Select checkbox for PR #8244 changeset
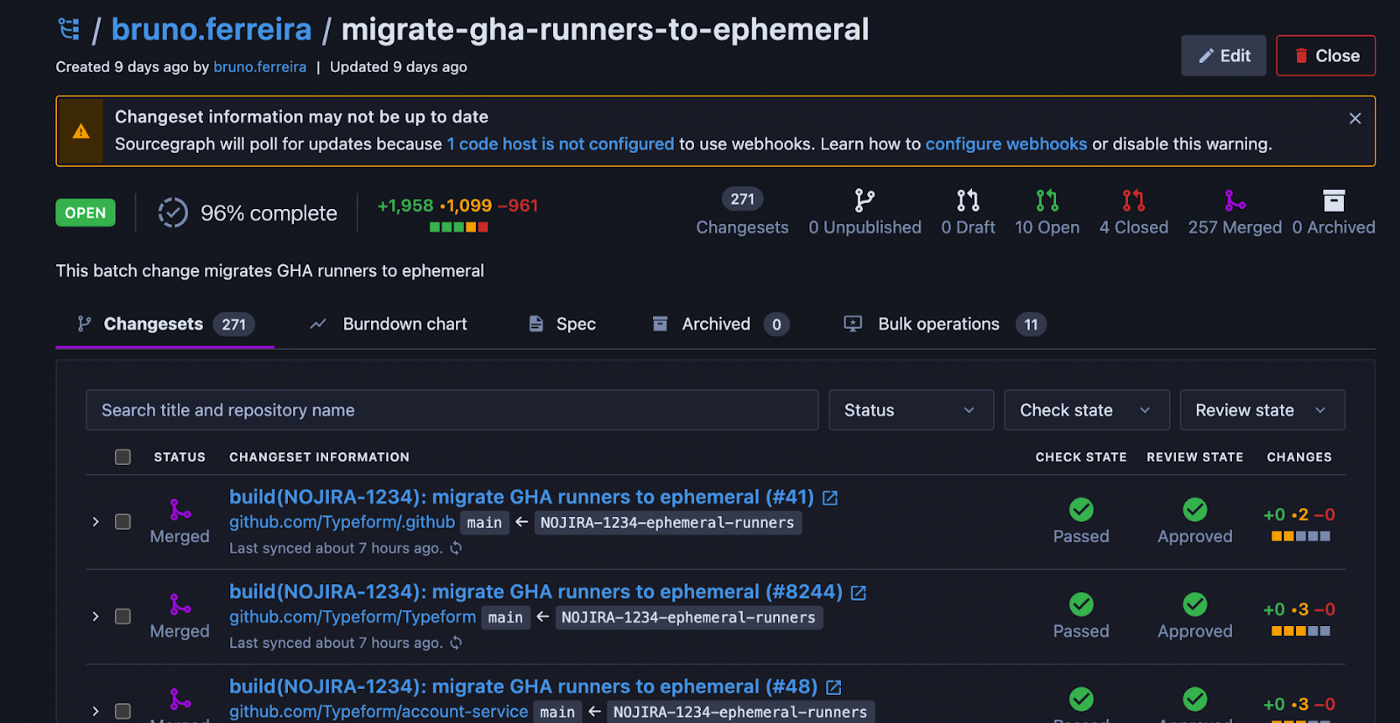 click(123, 617)
